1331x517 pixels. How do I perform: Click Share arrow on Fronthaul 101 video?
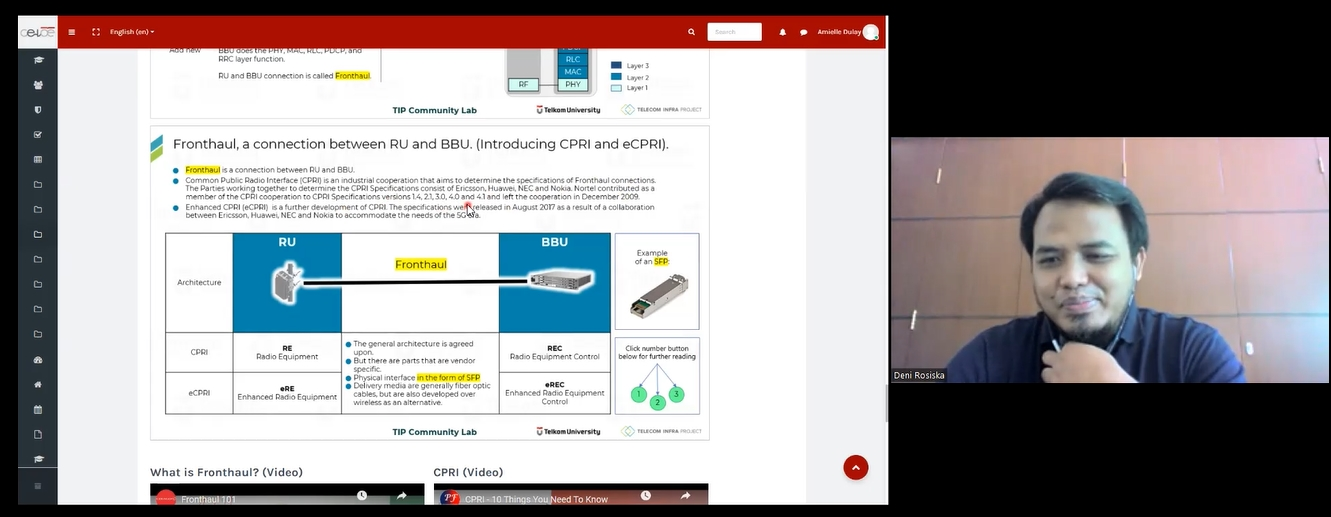click(x=401, y=496)
